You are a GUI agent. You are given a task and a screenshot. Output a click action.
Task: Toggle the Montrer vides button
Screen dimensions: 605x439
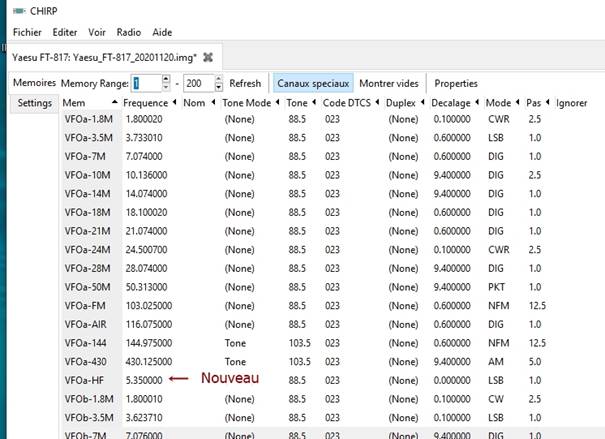click(389, 83)
